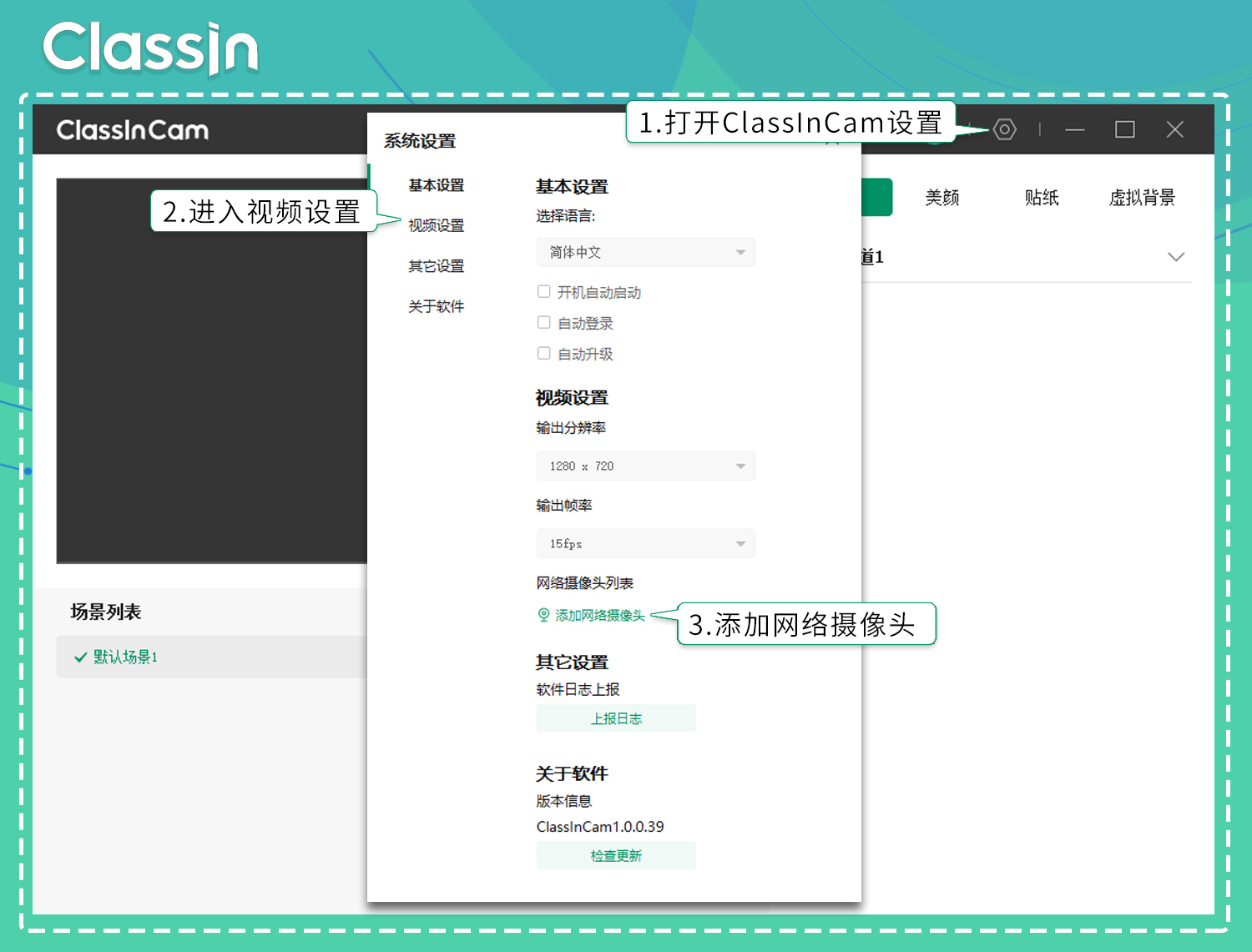Click the 检查更新 button

tap(616, 855)
